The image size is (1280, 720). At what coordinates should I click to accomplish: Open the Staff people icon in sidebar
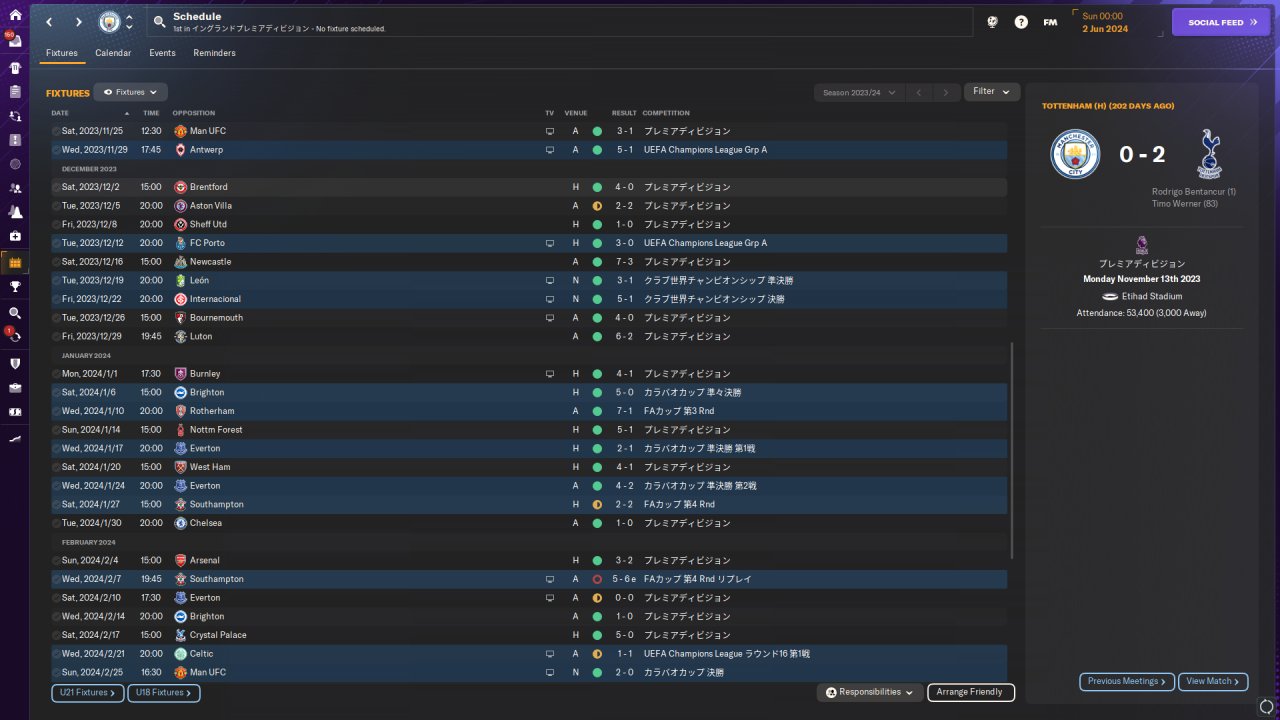[x=15, y=188]
